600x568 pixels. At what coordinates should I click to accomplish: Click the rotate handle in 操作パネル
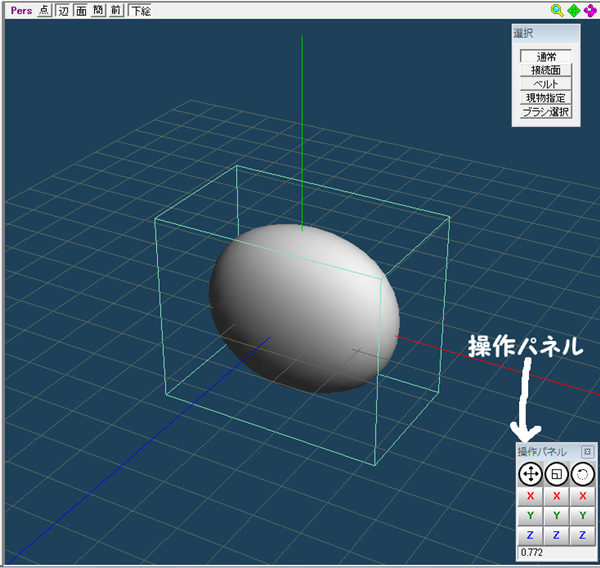pyautogui.click(x=582, y=474)
